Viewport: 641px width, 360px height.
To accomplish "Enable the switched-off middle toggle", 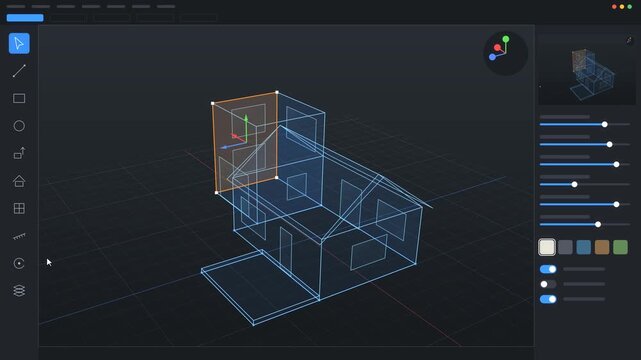I will (548, 284).
